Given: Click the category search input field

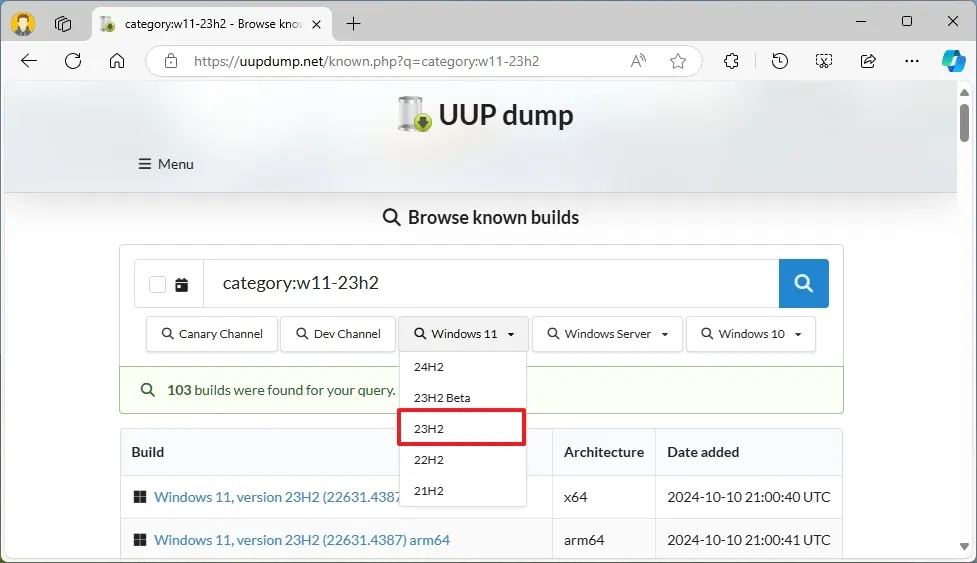Looking at the screenshot, I should tap(490, 284).
